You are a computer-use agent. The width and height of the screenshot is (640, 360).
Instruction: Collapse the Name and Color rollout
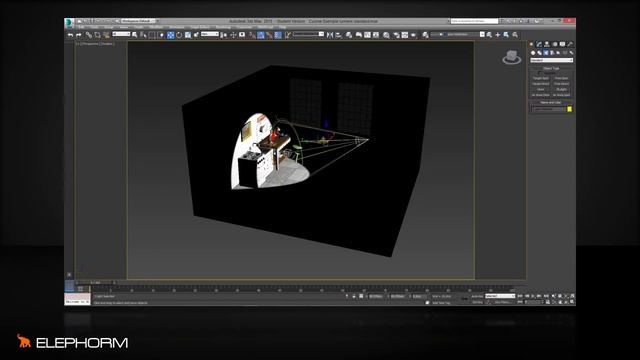[x=551, y=102]
